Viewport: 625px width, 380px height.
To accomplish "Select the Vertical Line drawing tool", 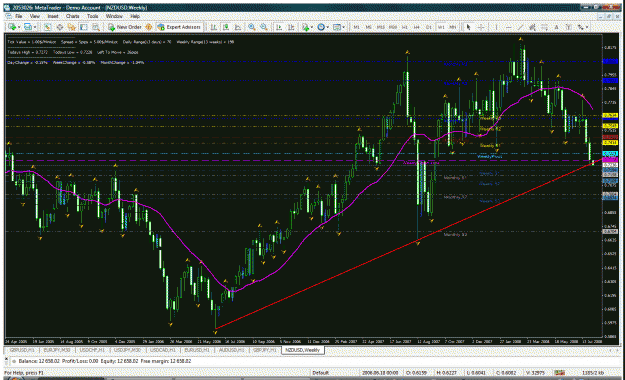I will pyautogui.click(x=497, y=27).
